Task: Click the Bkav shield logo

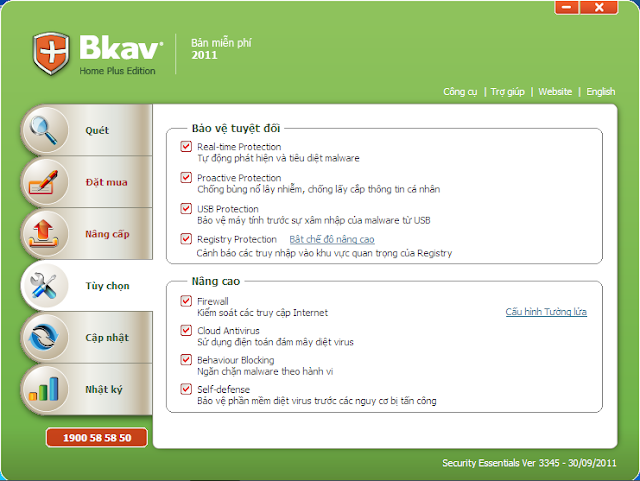Action: coord(51,53)
